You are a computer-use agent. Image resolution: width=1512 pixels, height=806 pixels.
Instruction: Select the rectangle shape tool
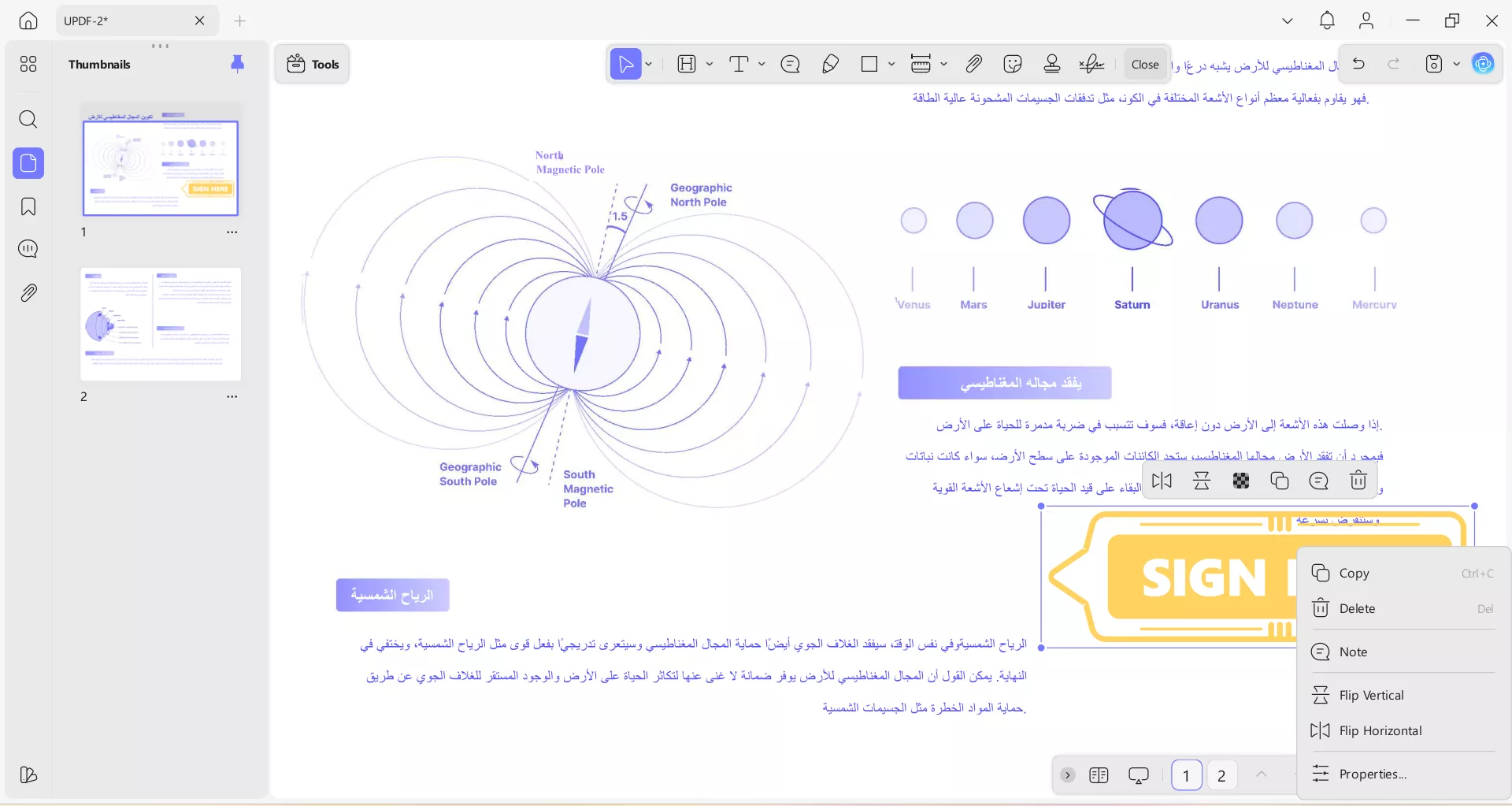point(869,64)
